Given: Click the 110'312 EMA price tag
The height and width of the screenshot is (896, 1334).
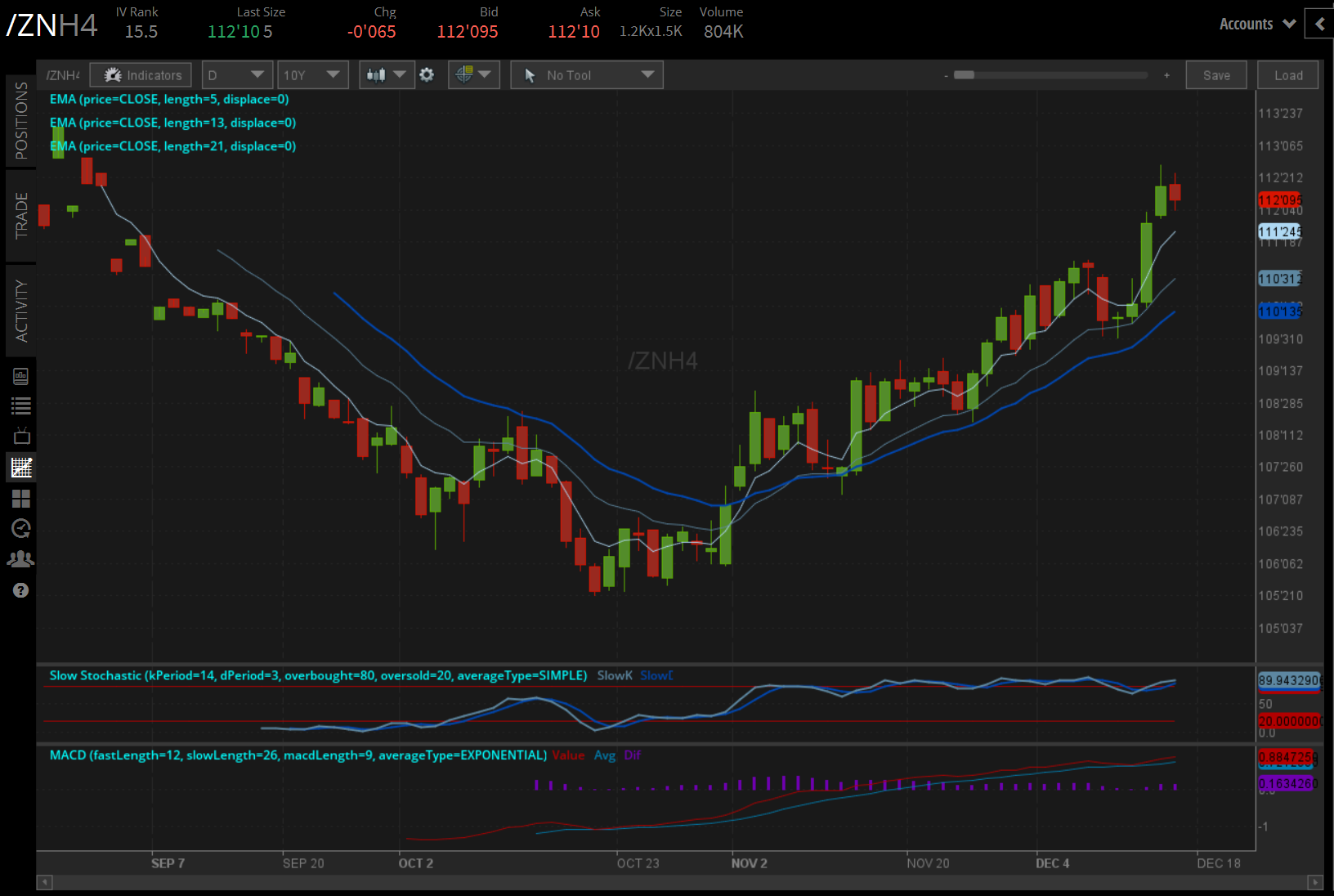Looking at the screenshot, I should [1280, 279].
